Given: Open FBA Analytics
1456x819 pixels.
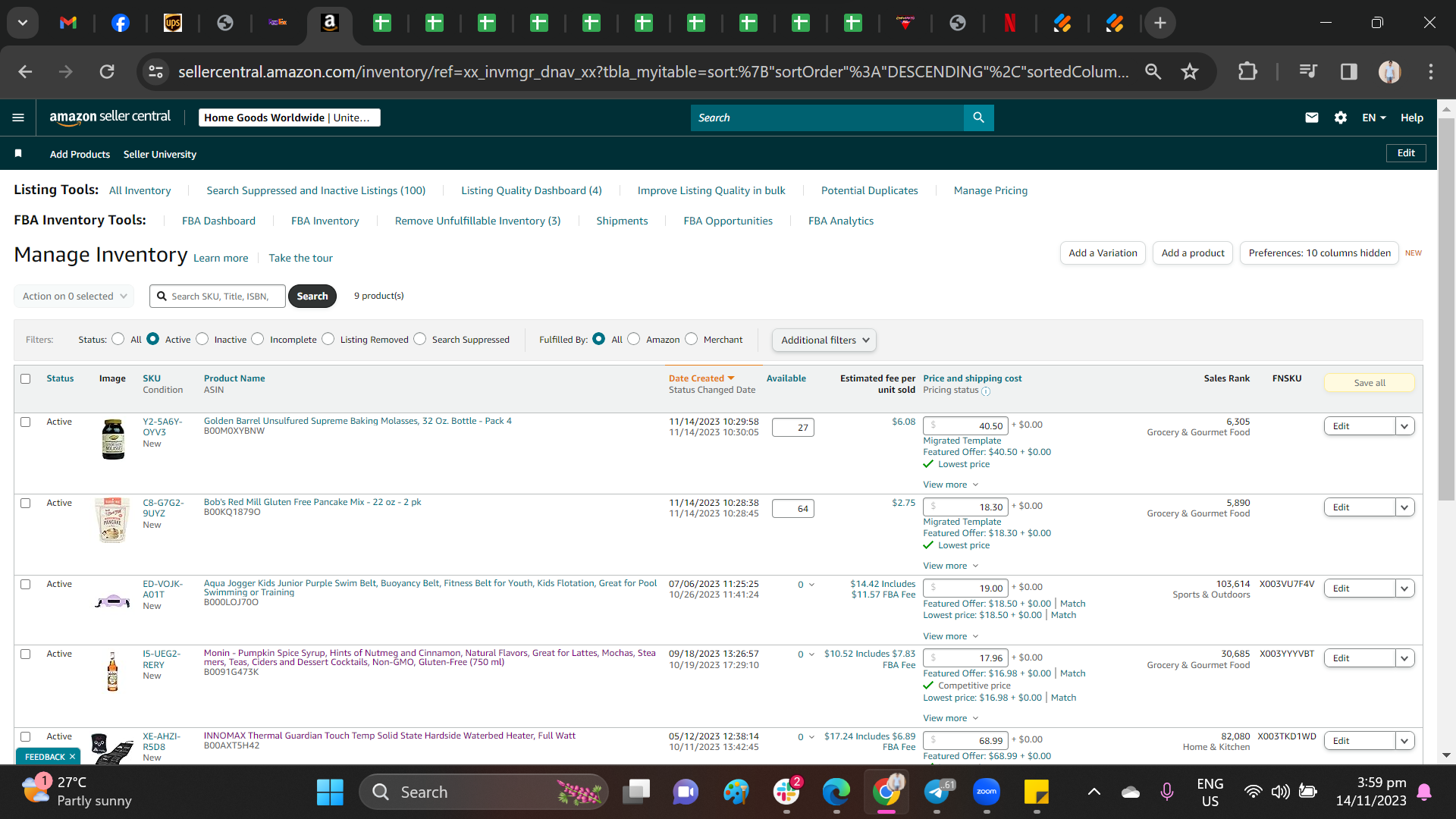Looking at the screenshot, I should tap(841, 221).
